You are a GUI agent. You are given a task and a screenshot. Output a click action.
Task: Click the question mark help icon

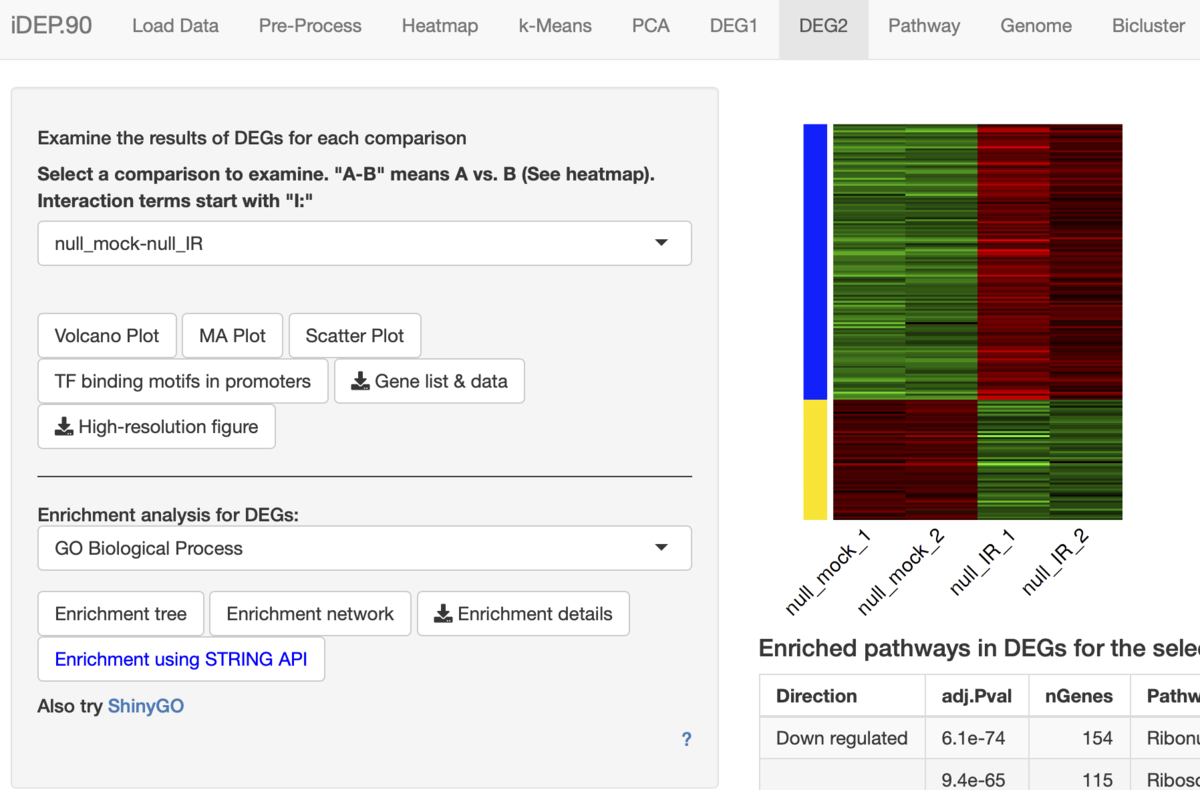(x=686, y=740)
